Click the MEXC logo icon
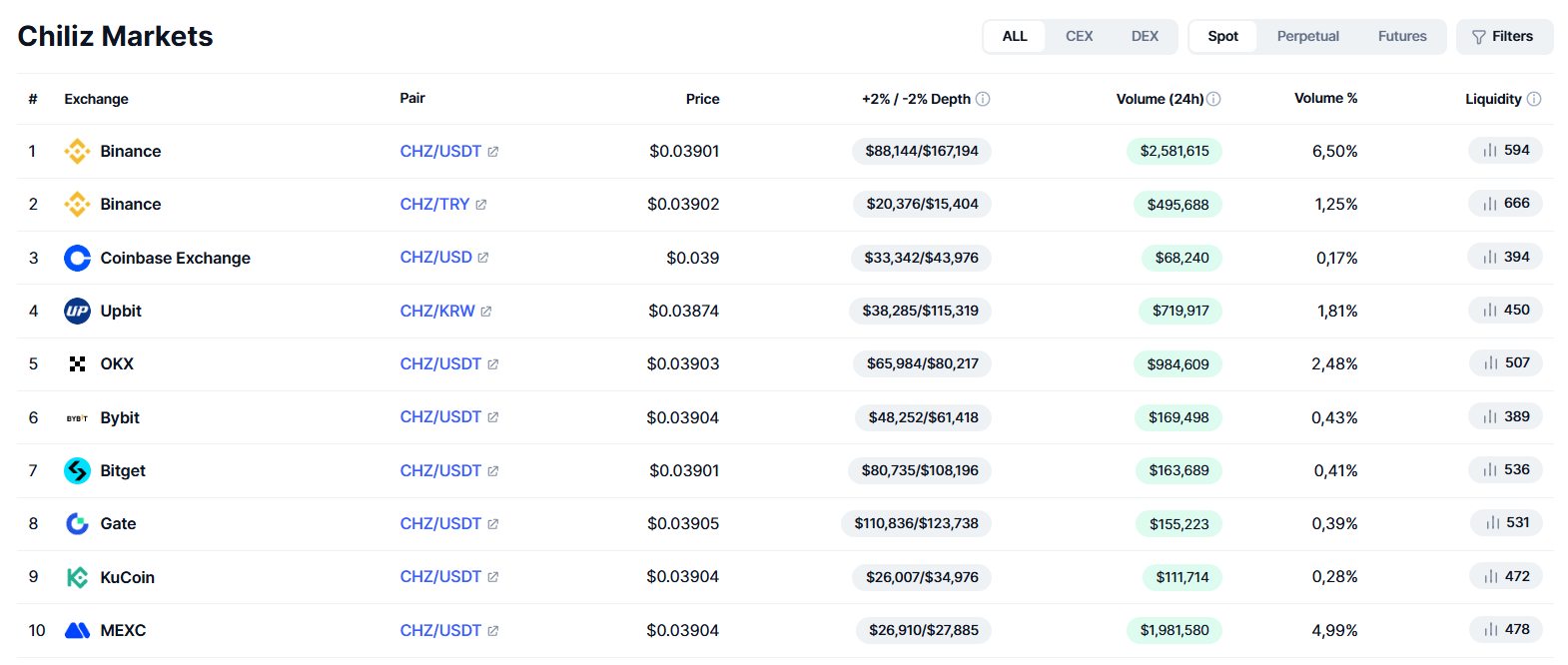 [x=77, y=630]
